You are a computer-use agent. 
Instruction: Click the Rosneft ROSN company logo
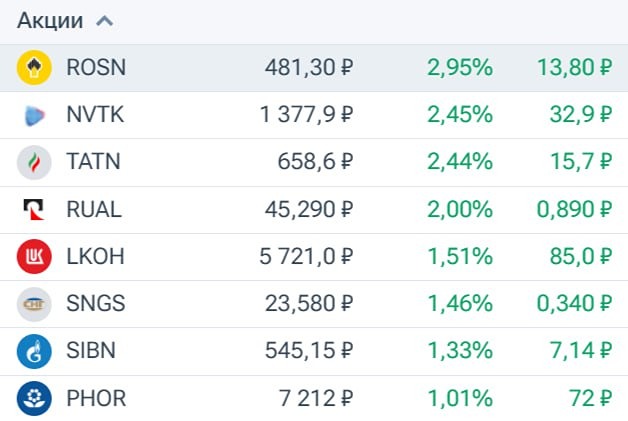click(34, 68)
